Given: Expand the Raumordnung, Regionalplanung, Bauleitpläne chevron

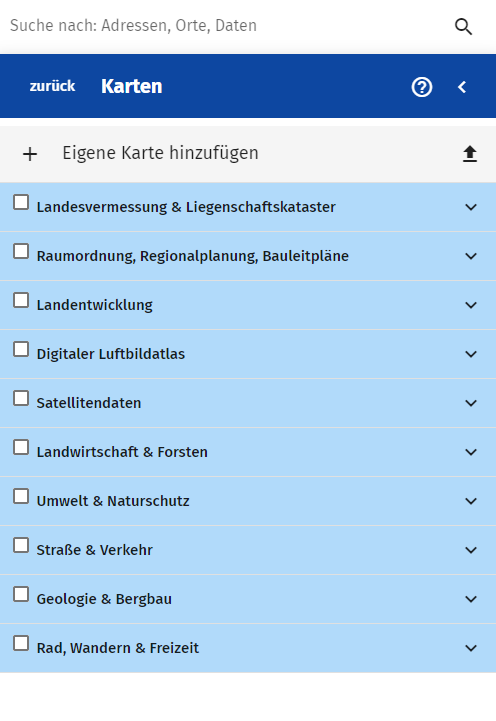Looking at the screenshot, I should click(471, 256).
